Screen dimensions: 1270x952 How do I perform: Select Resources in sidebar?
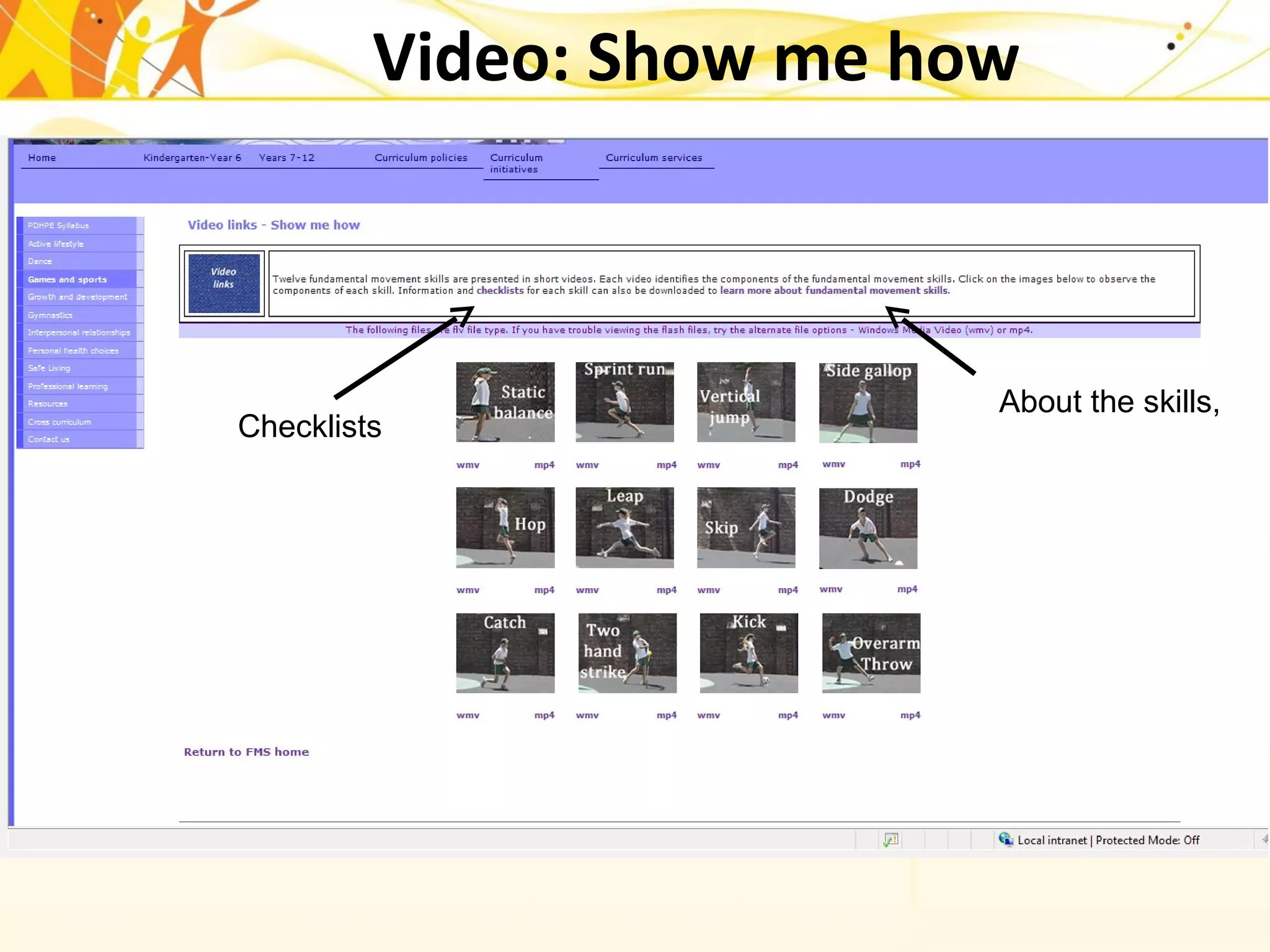coord(80,403)
